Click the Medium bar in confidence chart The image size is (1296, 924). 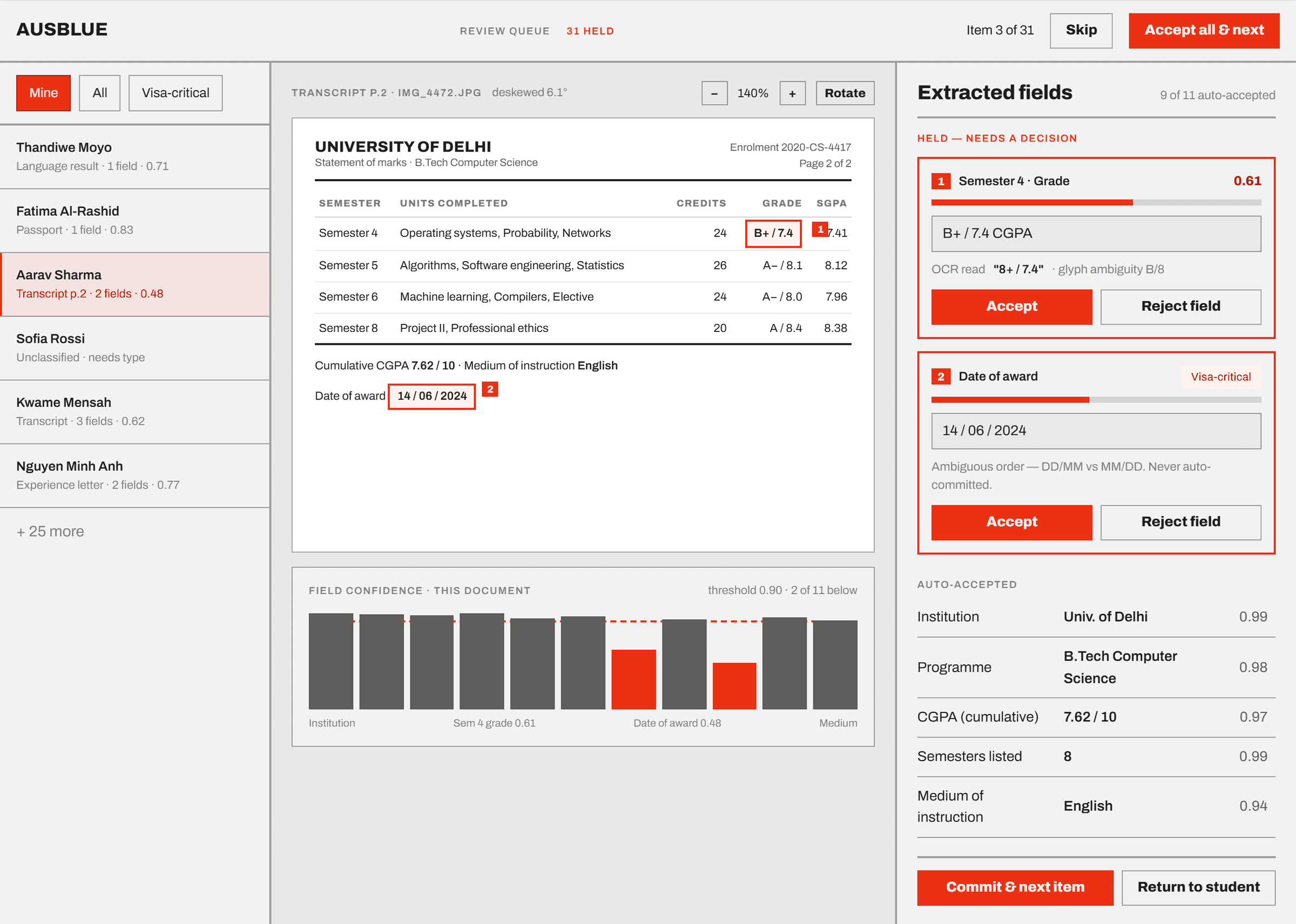835,664
